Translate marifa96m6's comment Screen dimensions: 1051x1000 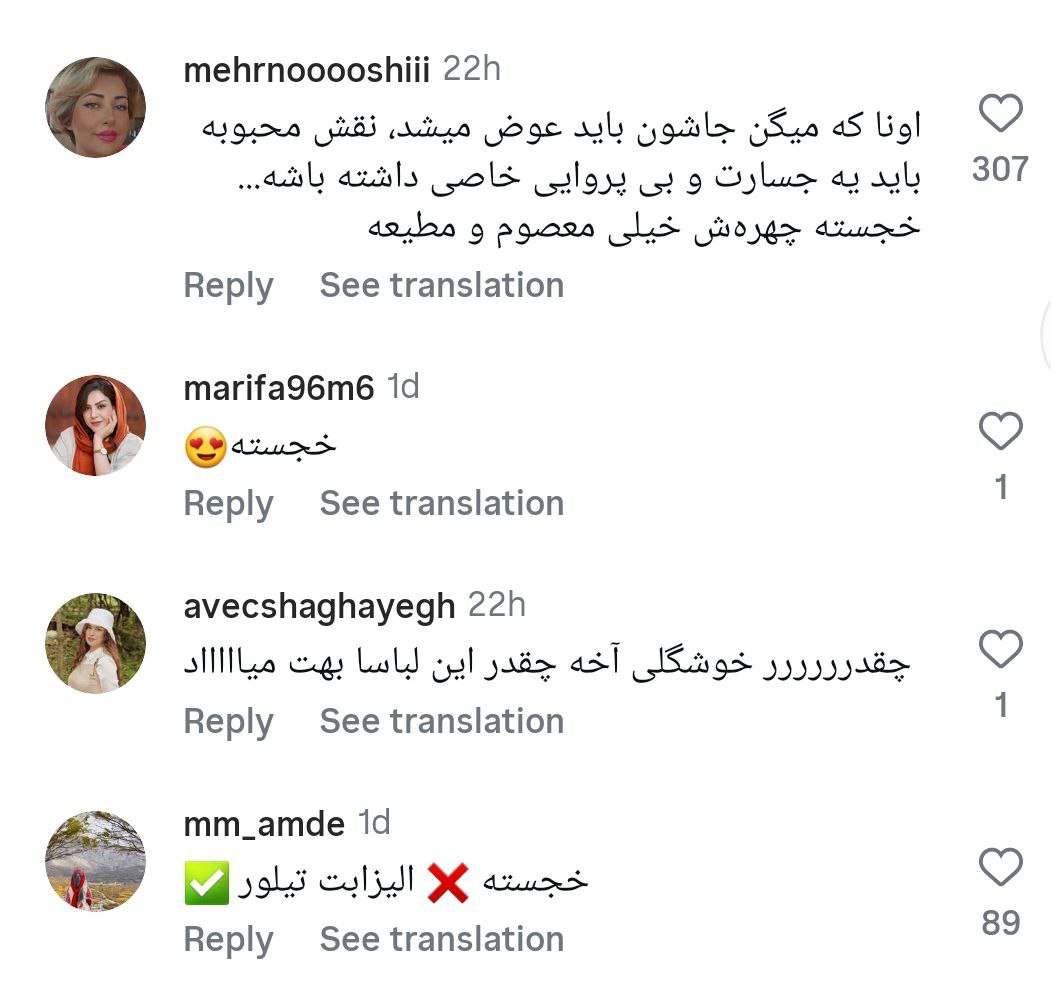pos(441,504)
